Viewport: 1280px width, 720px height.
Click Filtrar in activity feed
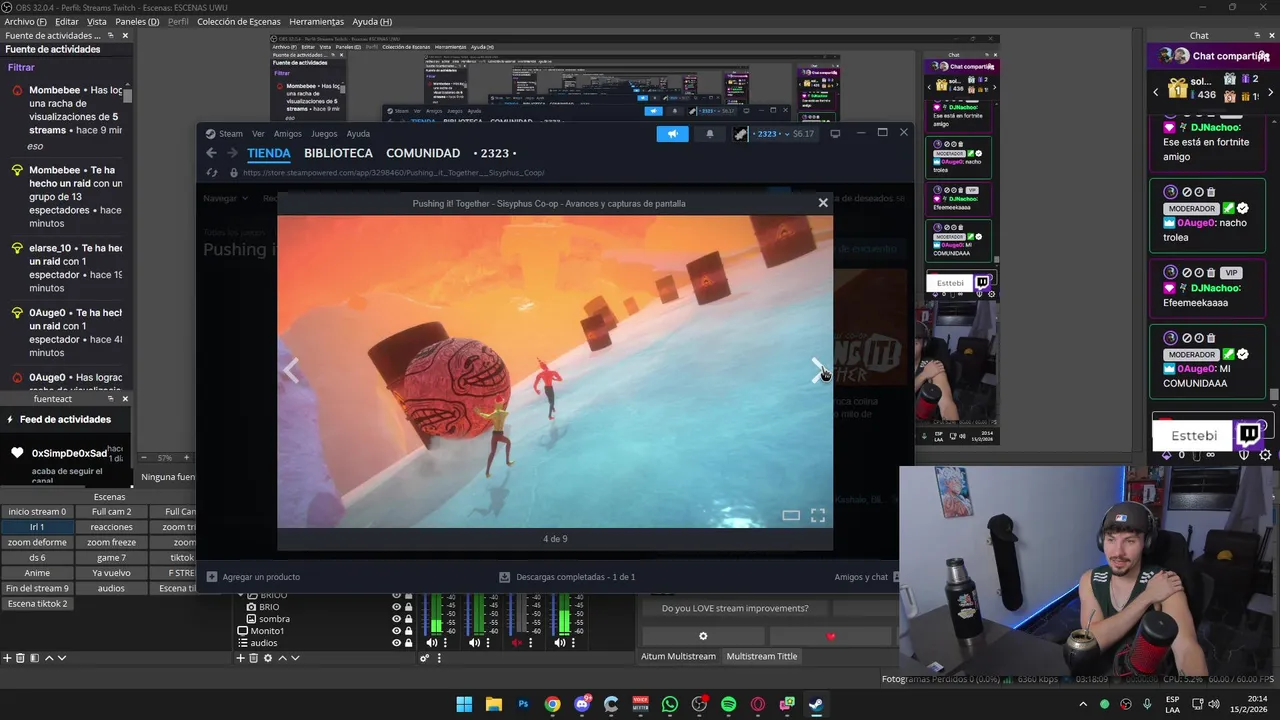pyautogui.click(x=21, y=67)
